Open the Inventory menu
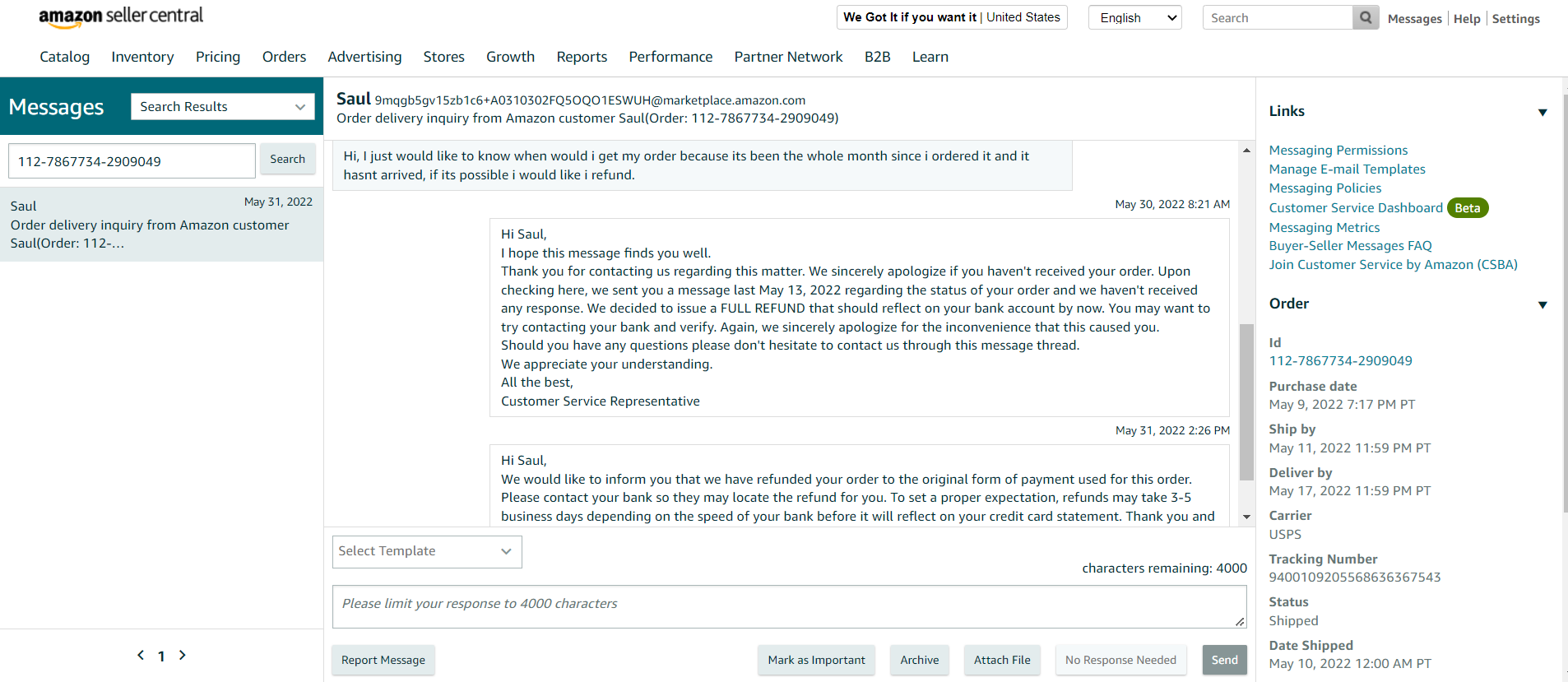The width and height of the screenshot is (1568, 682). (142, 57)
